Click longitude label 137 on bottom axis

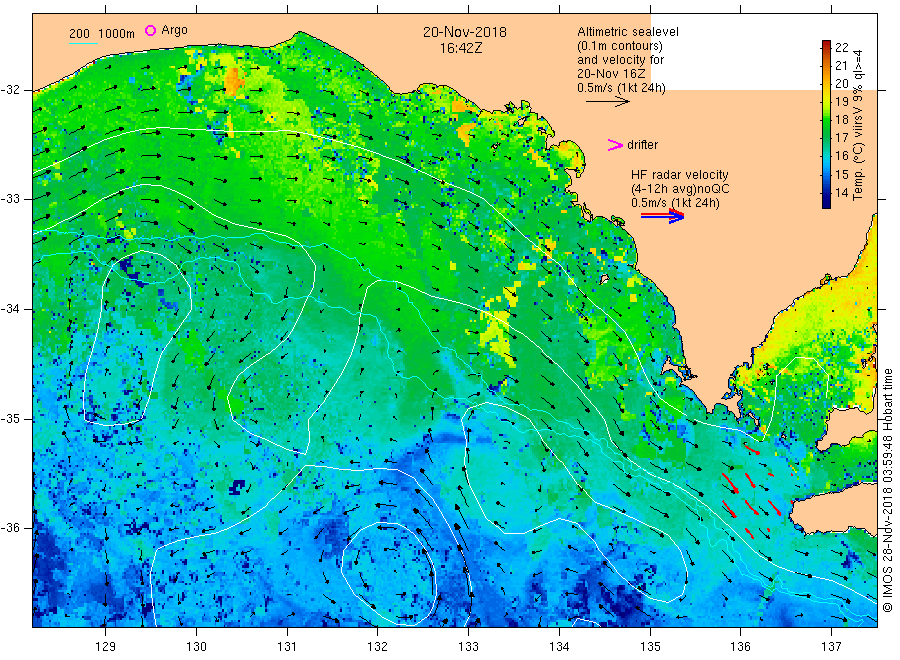pyautogui.click(x=831, y=647)
